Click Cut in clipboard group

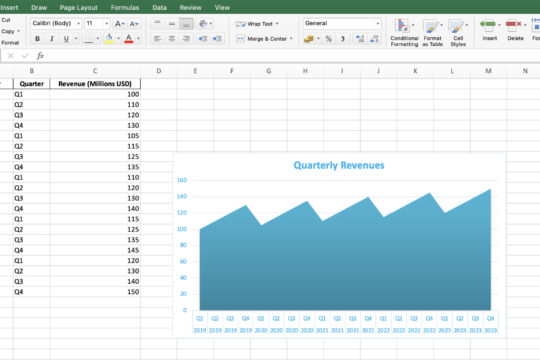pos(6,20)
